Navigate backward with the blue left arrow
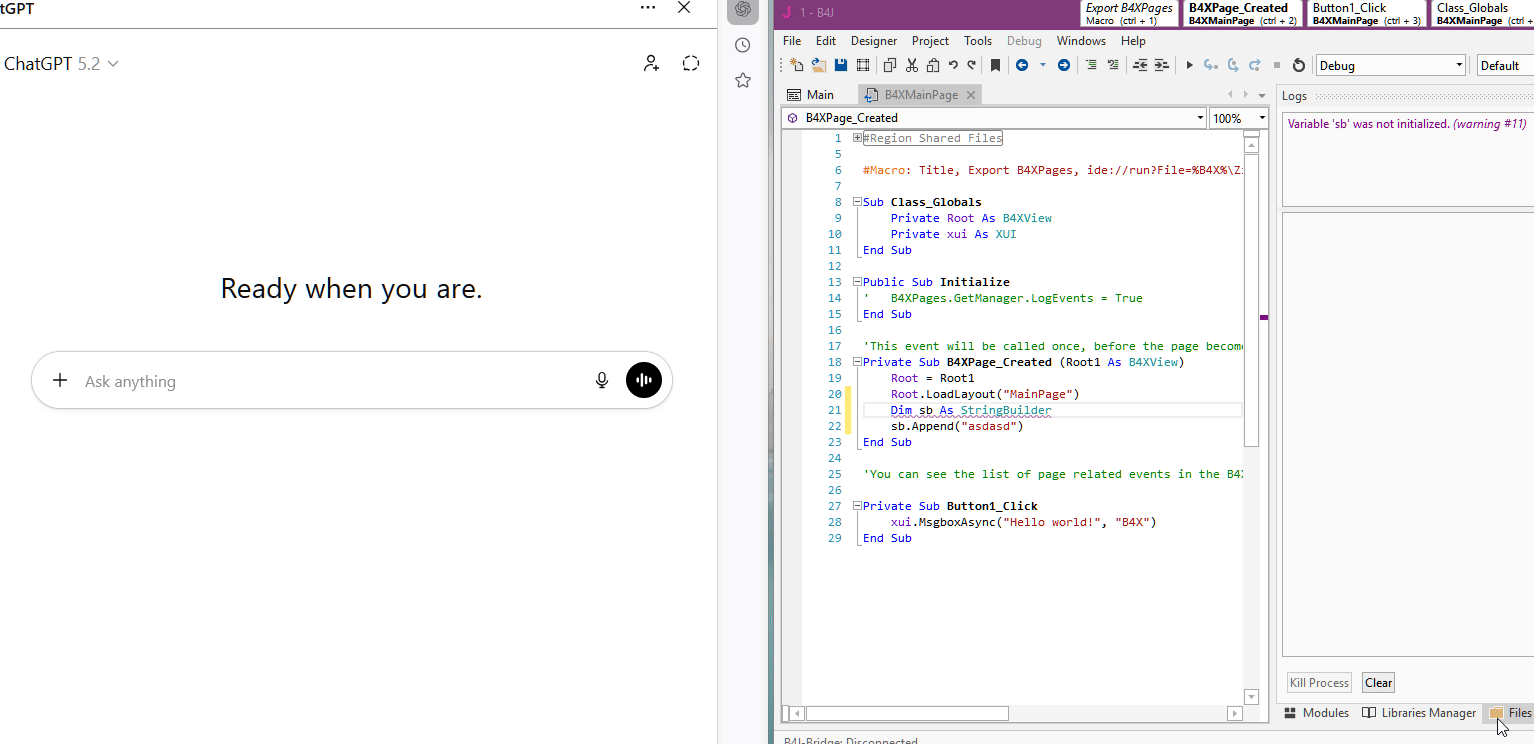The height and width of the screenshot is (744, 1534). pyautogui.click(x=1021, y=65)
